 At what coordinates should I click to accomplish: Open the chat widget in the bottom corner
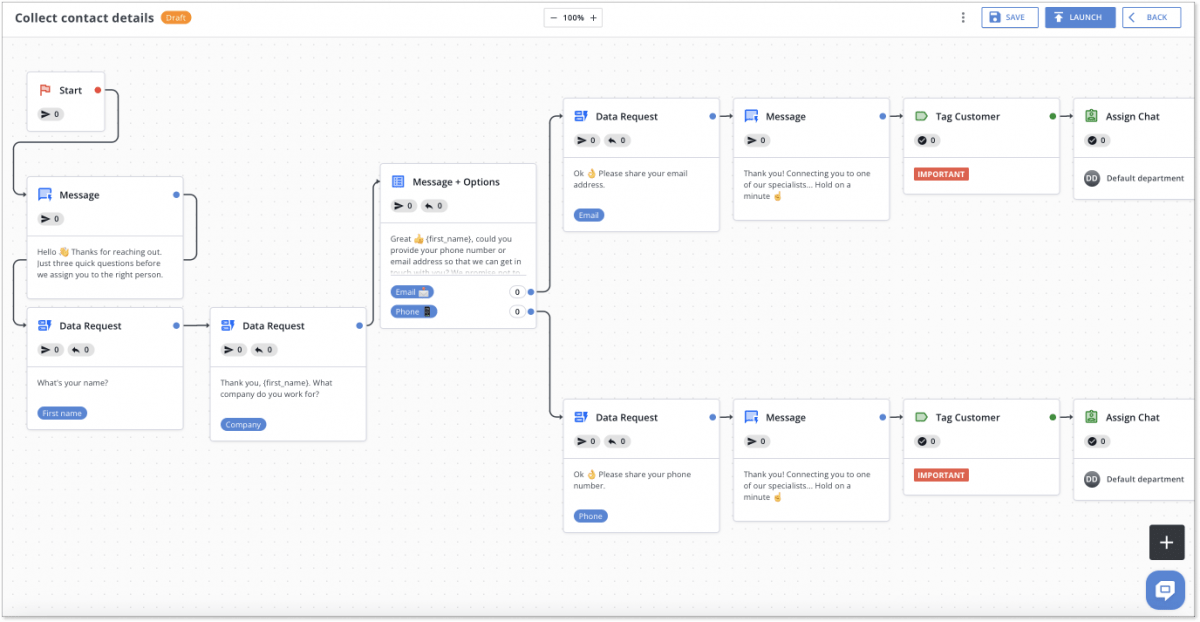click(1165, 590)
